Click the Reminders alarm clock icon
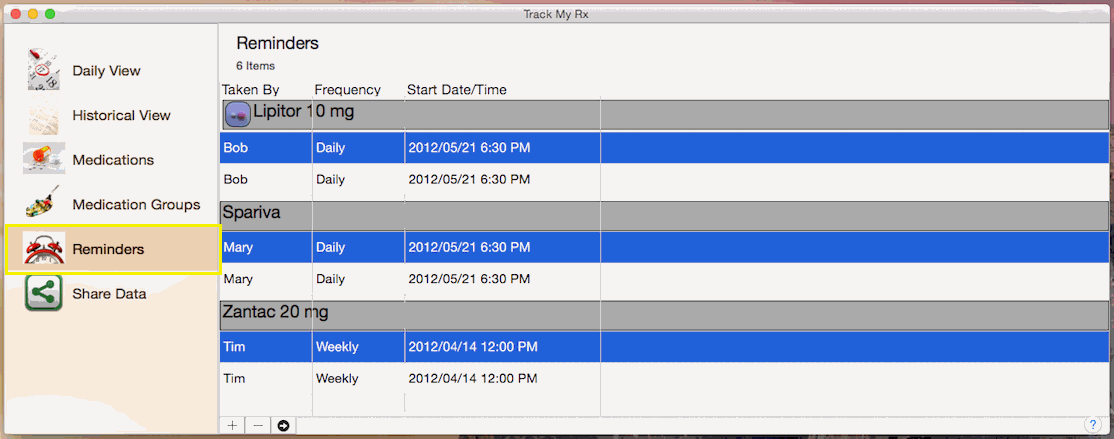The height and width of the screenshot is (439, 1114). point(44,249)
